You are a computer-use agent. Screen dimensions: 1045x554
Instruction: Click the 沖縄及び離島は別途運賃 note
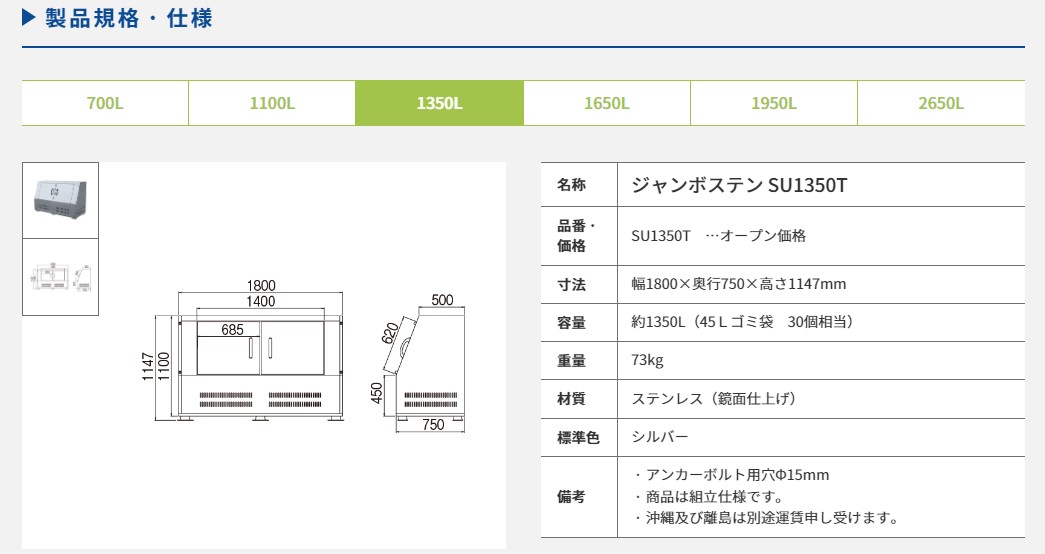coord(765,517)
